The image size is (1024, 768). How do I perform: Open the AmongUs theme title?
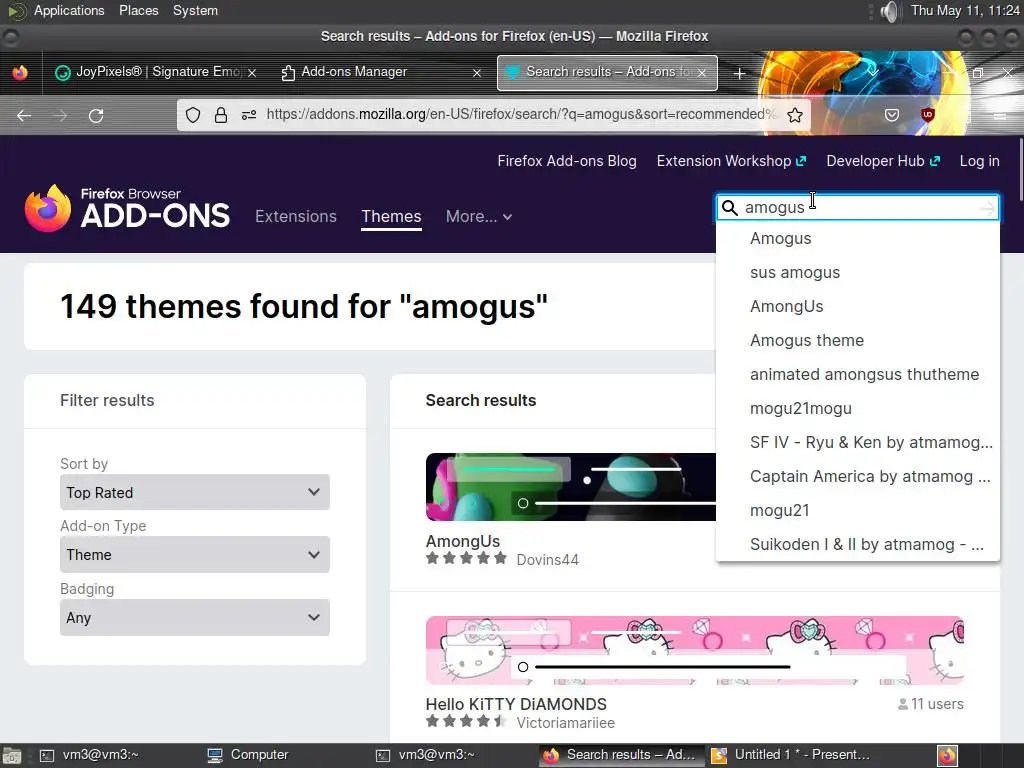click(462, 541)
